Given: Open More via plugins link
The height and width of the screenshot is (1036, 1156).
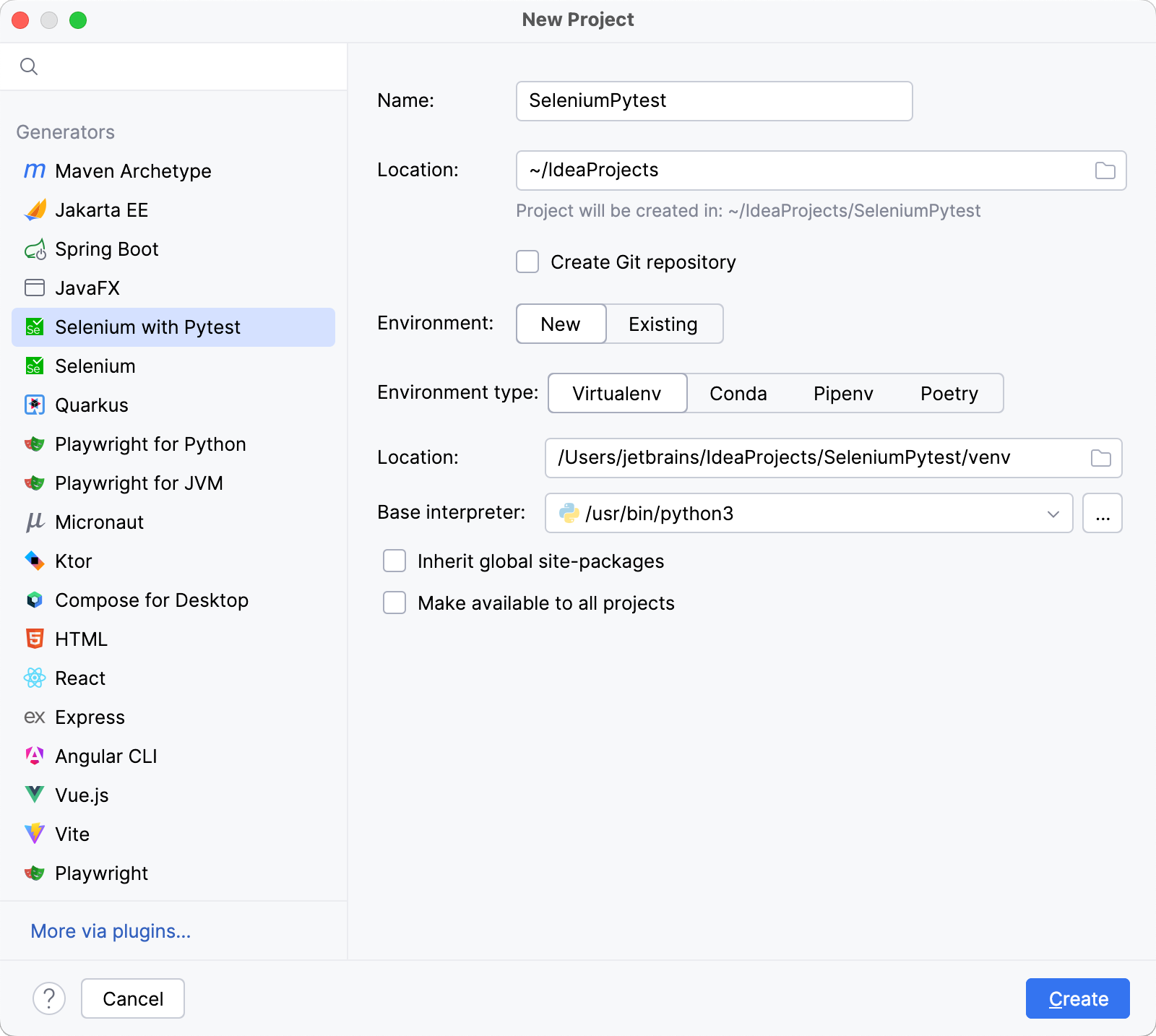Looking at the screenshot, I should pyautogui.click(x=110, y=931).
